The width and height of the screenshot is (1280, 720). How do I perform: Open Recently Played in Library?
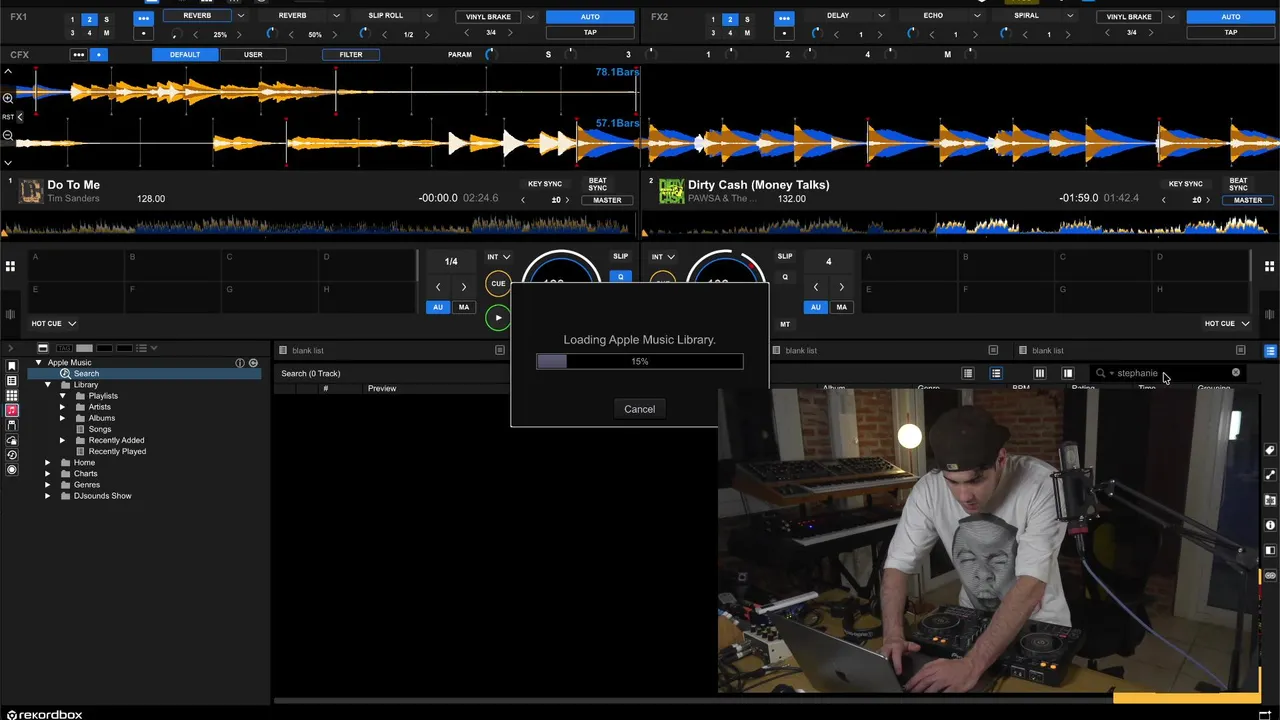pyautogui.click(x=117, y=452)
